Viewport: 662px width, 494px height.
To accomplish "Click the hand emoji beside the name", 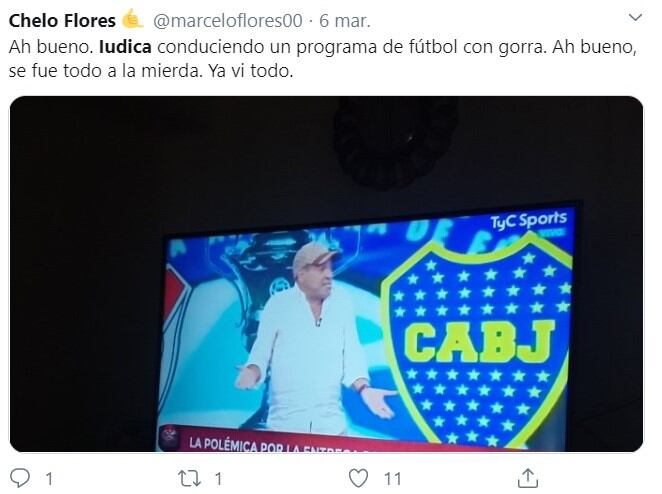I will [x=133, y=19].
